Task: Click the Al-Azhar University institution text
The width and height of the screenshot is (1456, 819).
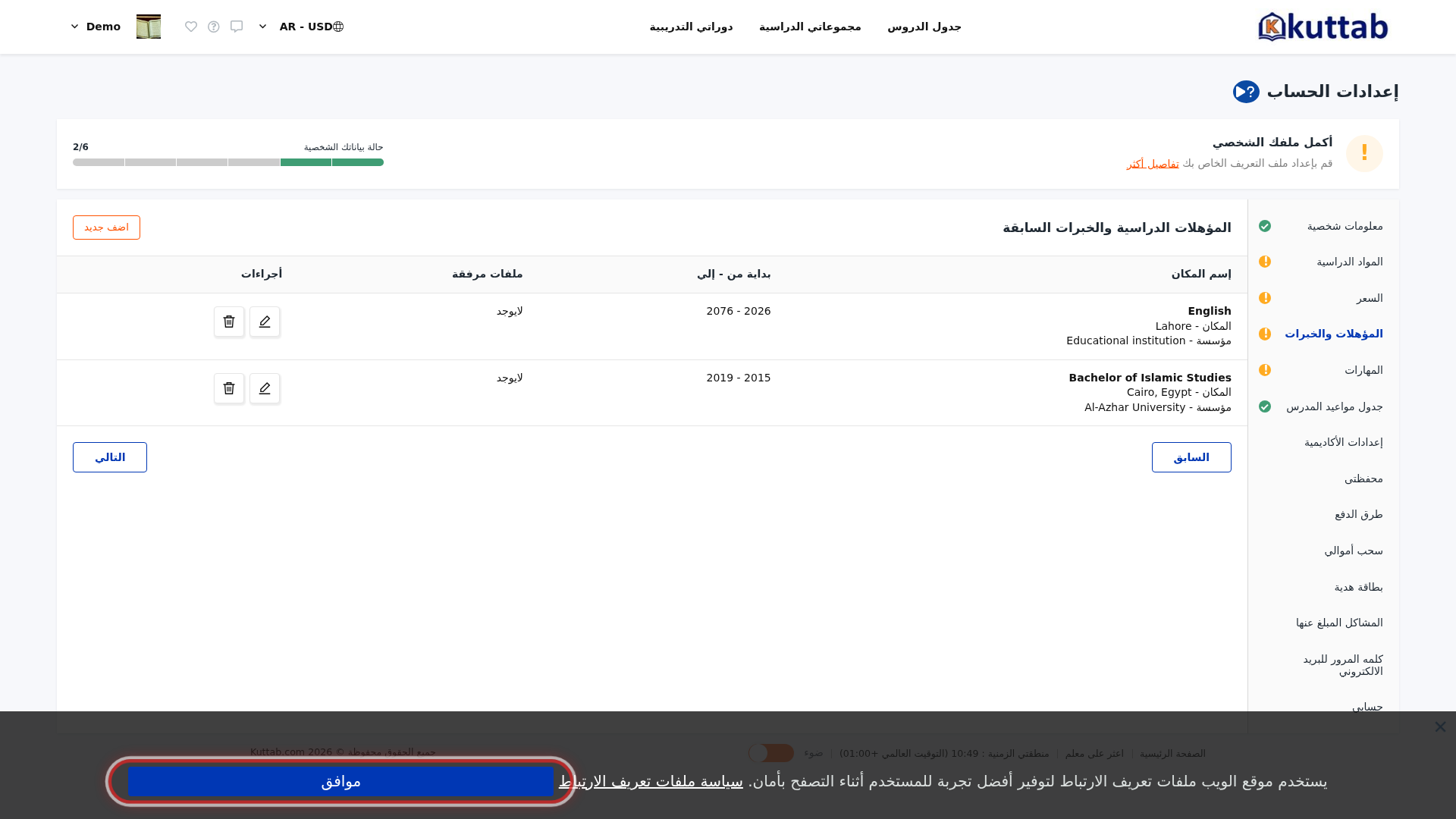Action: coord(1135,407)
